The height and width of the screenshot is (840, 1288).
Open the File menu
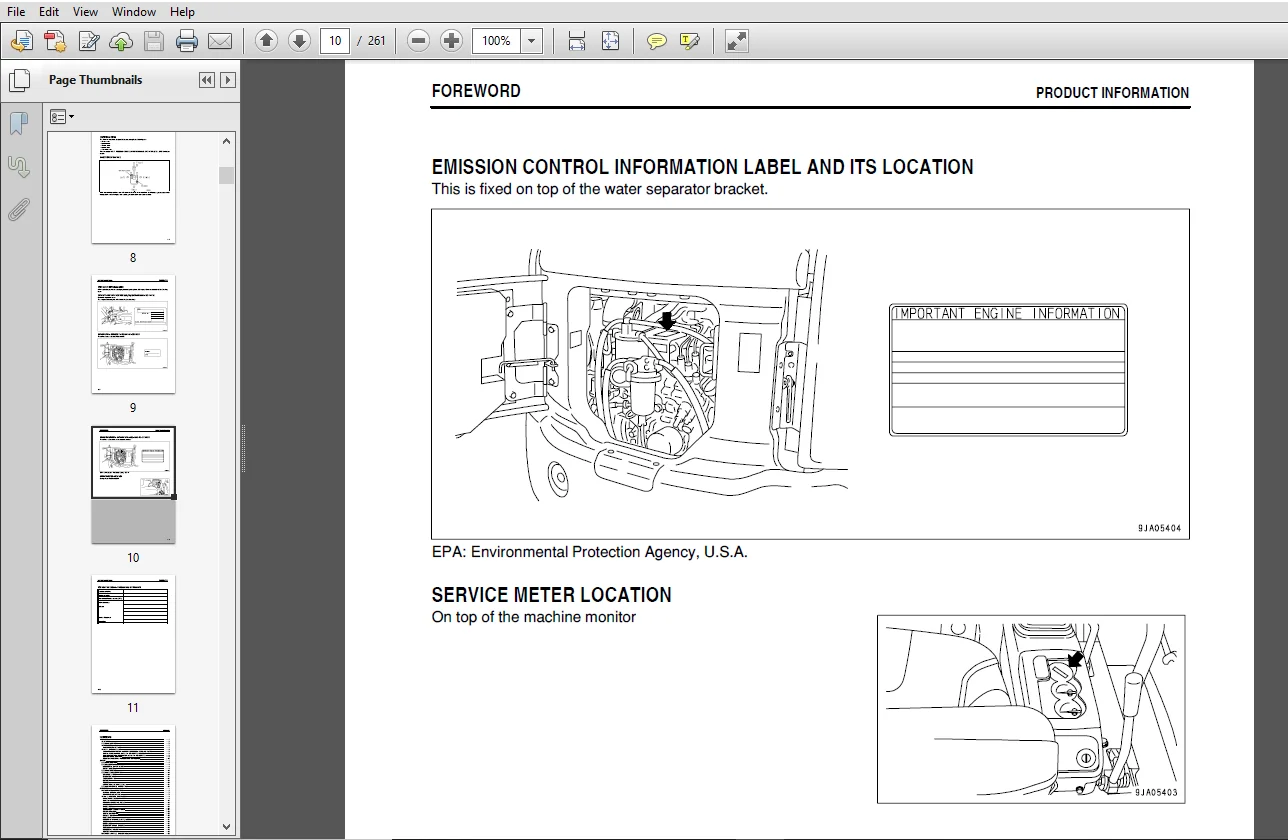click(x=16, y=12)
